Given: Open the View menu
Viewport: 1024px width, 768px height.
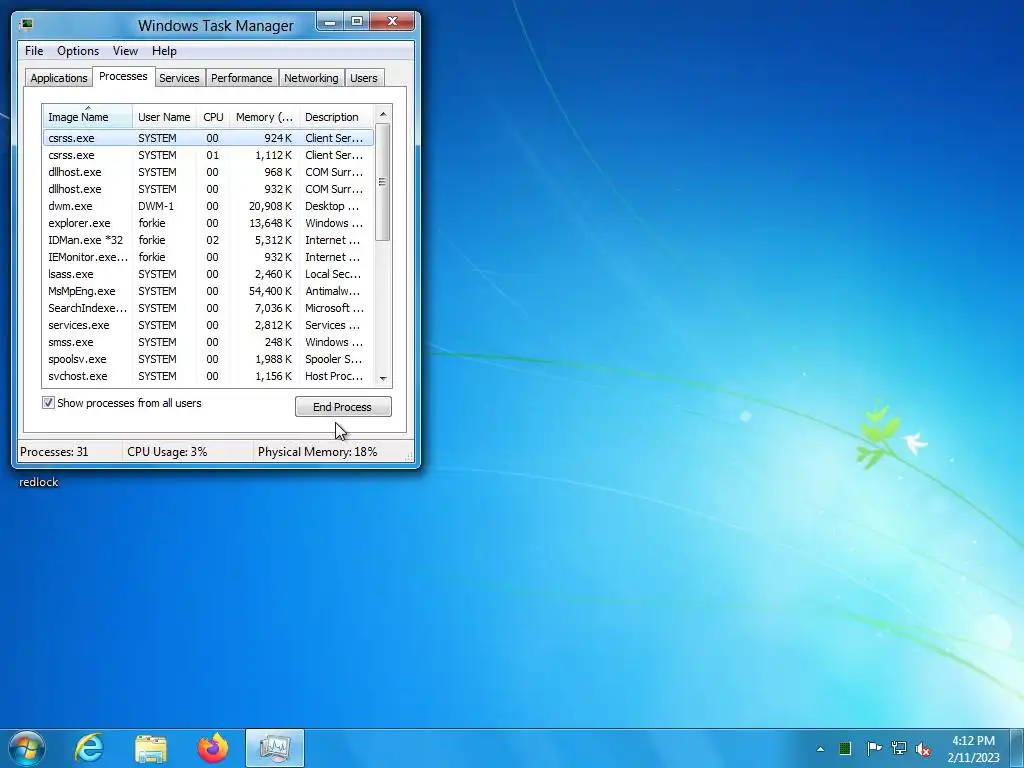Looking at the screenshot, I should (125, 51).
